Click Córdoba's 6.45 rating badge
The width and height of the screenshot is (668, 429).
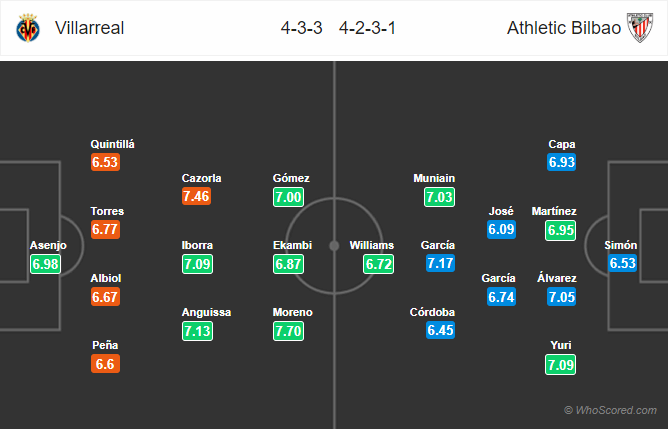click(x=441, y=330)
